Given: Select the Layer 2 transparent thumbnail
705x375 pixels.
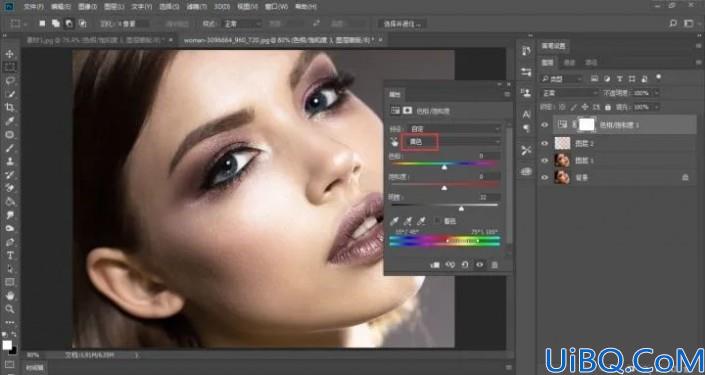Looking at the screenshot, I should tap(562, 143).
